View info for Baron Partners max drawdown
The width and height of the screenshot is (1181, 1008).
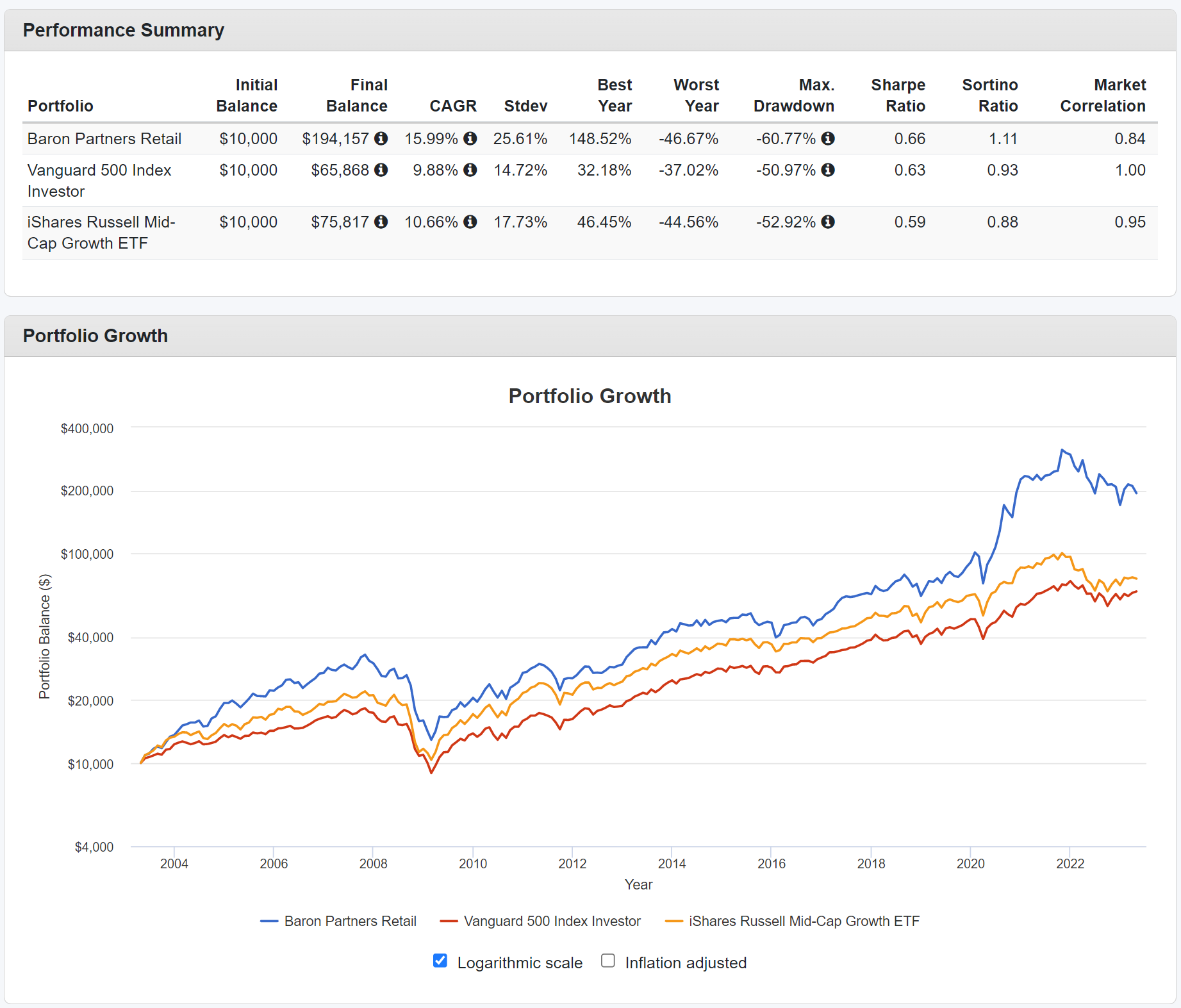tap(828, 138)
